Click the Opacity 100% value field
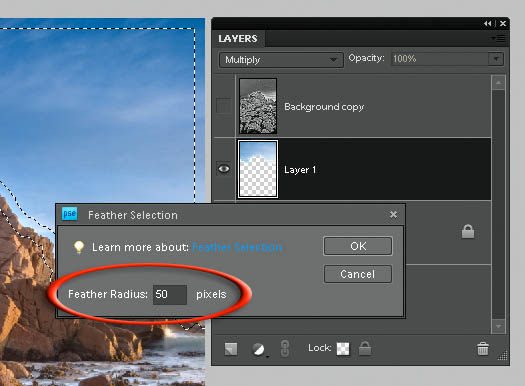Viewport: 525px width, 386px height. tap(440, 59)
